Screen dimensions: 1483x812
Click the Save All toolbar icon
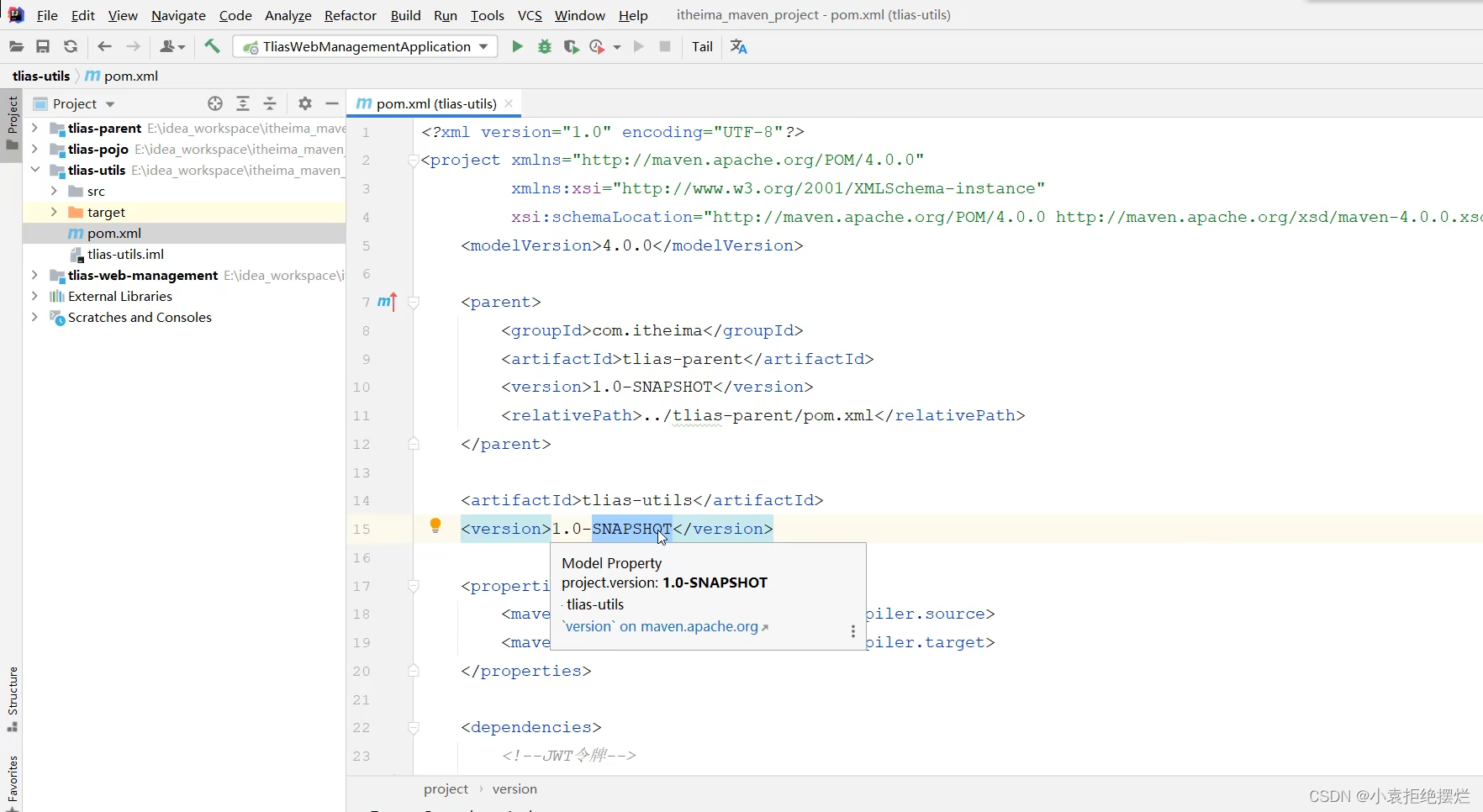43,47
